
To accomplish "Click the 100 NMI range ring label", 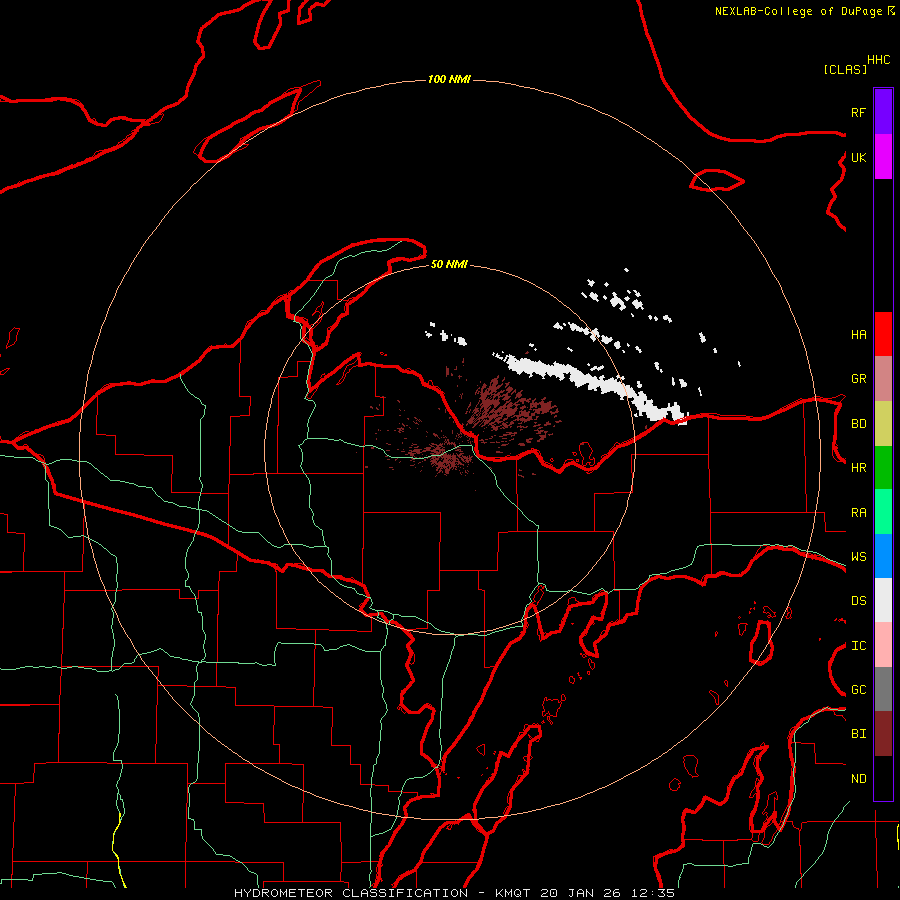I will click(x=449, y=79).
